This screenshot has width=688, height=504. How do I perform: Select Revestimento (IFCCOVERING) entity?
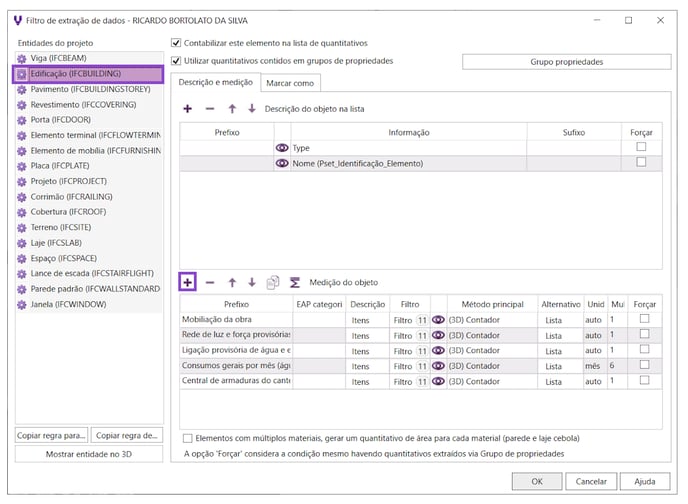coord(89,104)
